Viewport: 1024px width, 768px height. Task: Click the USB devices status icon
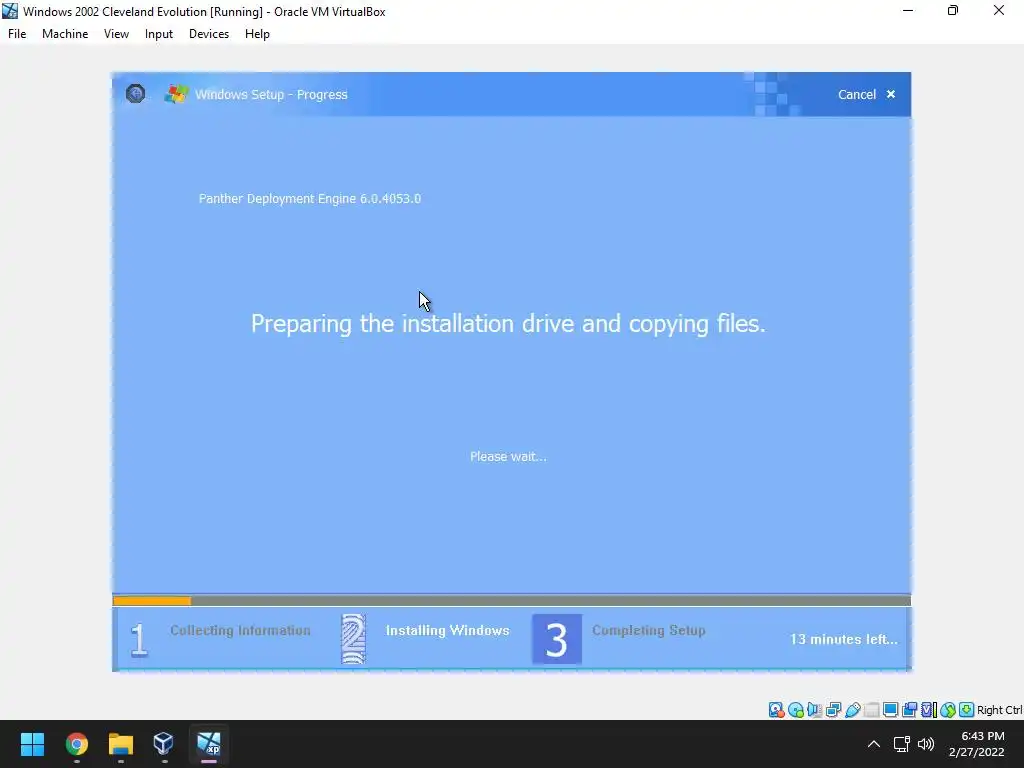point(852,710)
